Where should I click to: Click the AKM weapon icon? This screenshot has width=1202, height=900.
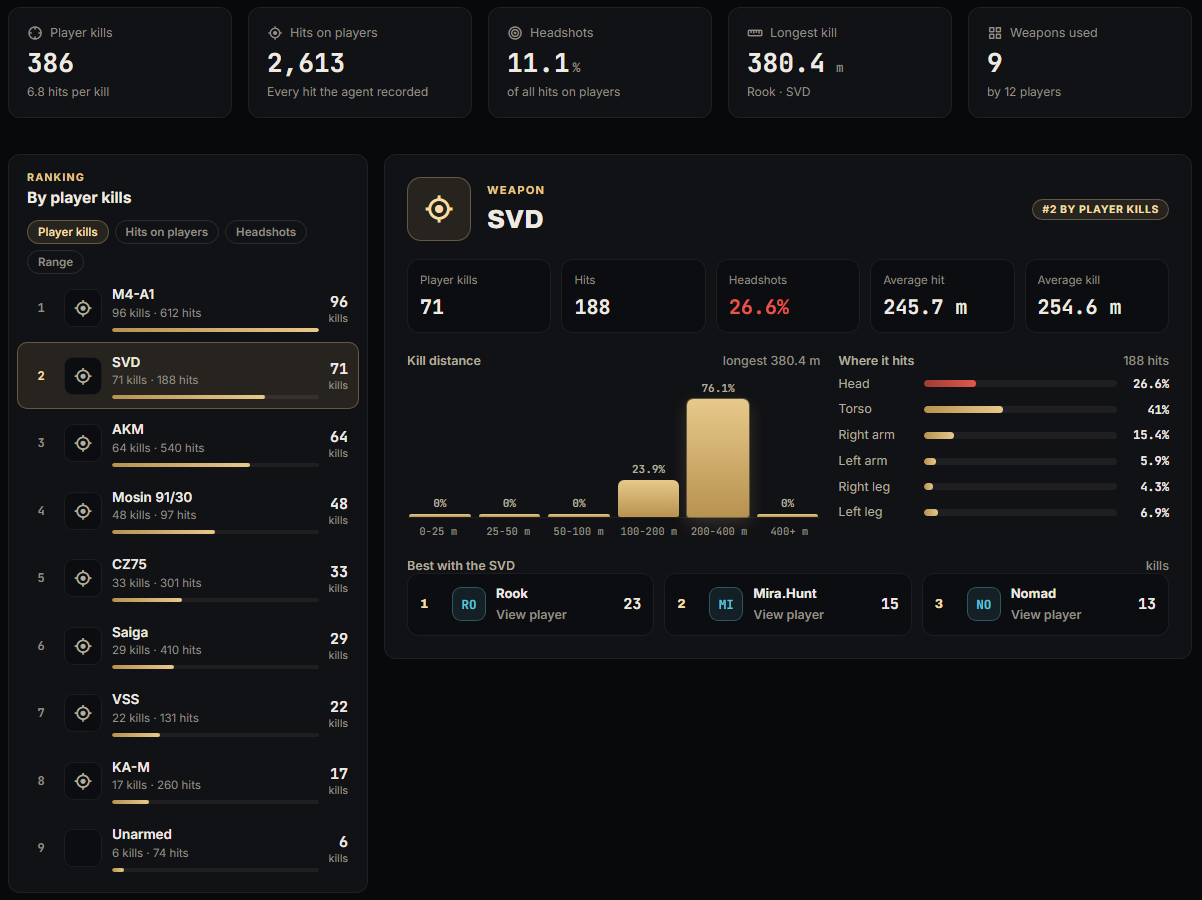(83, 443)
